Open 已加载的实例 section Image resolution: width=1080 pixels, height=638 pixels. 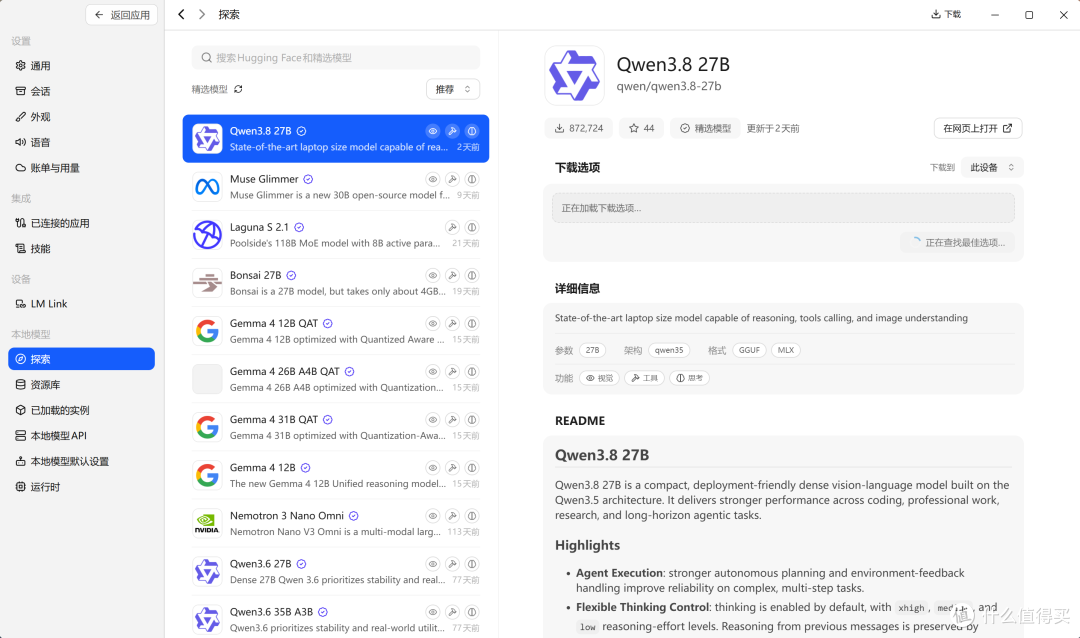(x=81, y=410)
